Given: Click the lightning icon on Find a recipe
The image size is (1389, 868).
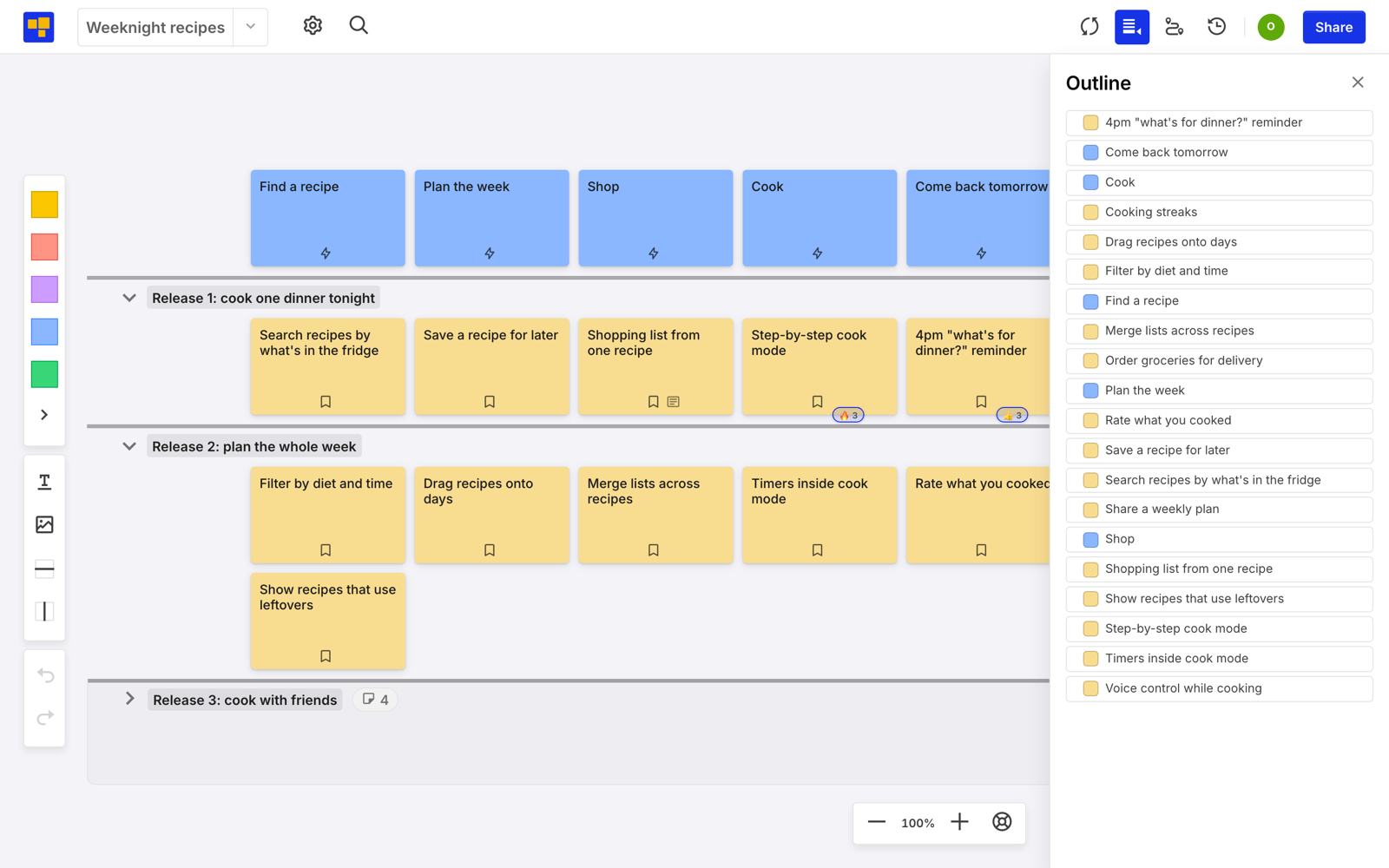Looking at the screenshot, I should tap(326, 253).
